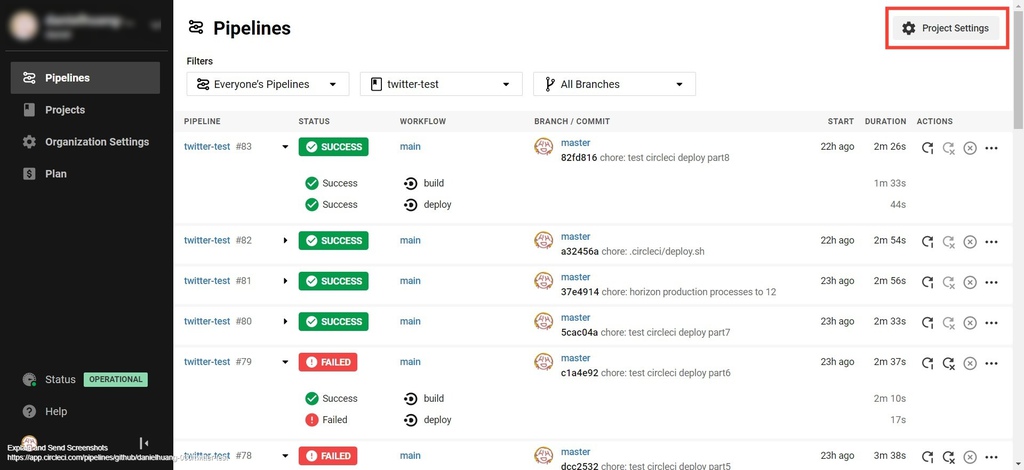The width and height of the screenshot is (1024, 470).
Task: Rerun pipeline #83 workflow icon
Action: pyautogui.click(x=928, y=148)
